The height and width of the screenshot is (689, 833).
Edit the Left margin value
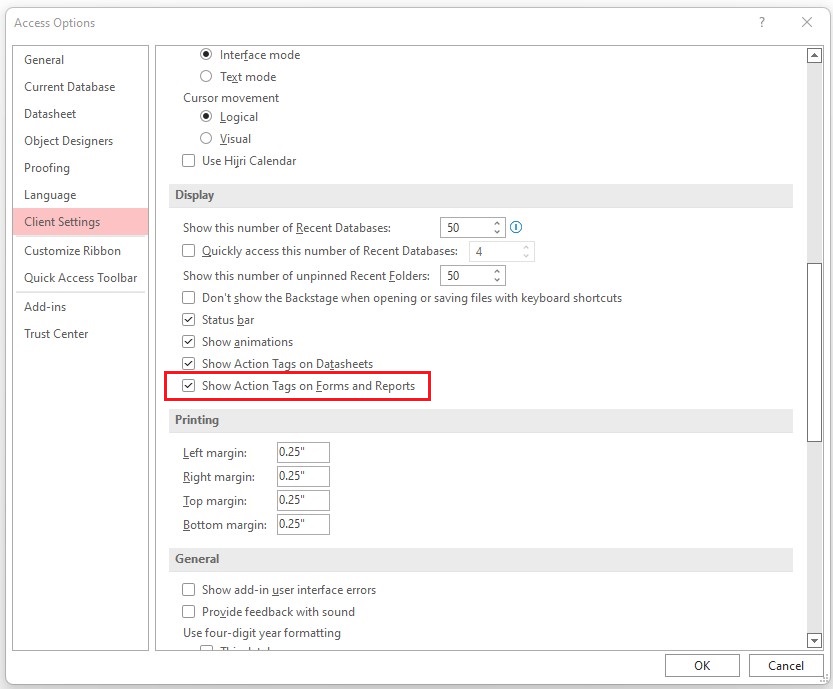(302, 452)
